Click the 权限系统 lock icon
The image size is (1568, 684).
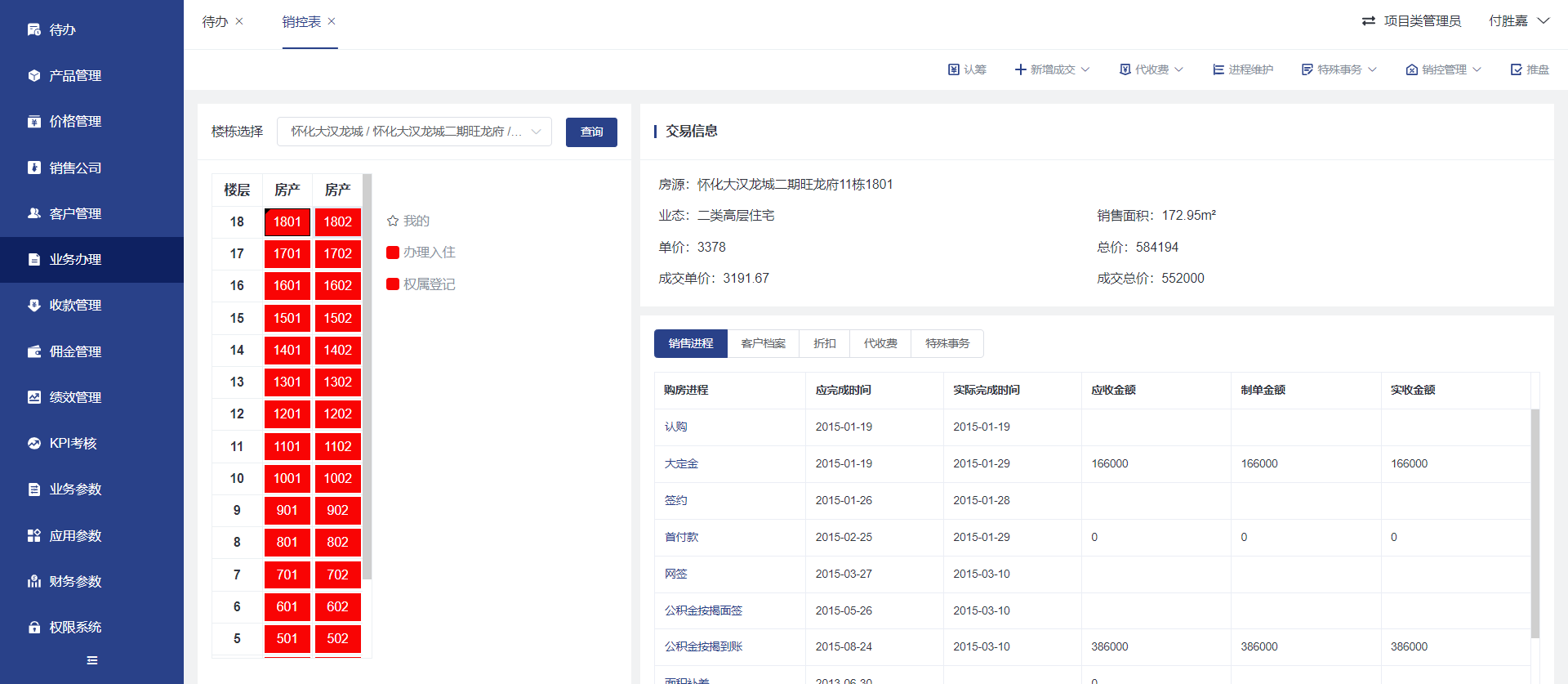34,627
